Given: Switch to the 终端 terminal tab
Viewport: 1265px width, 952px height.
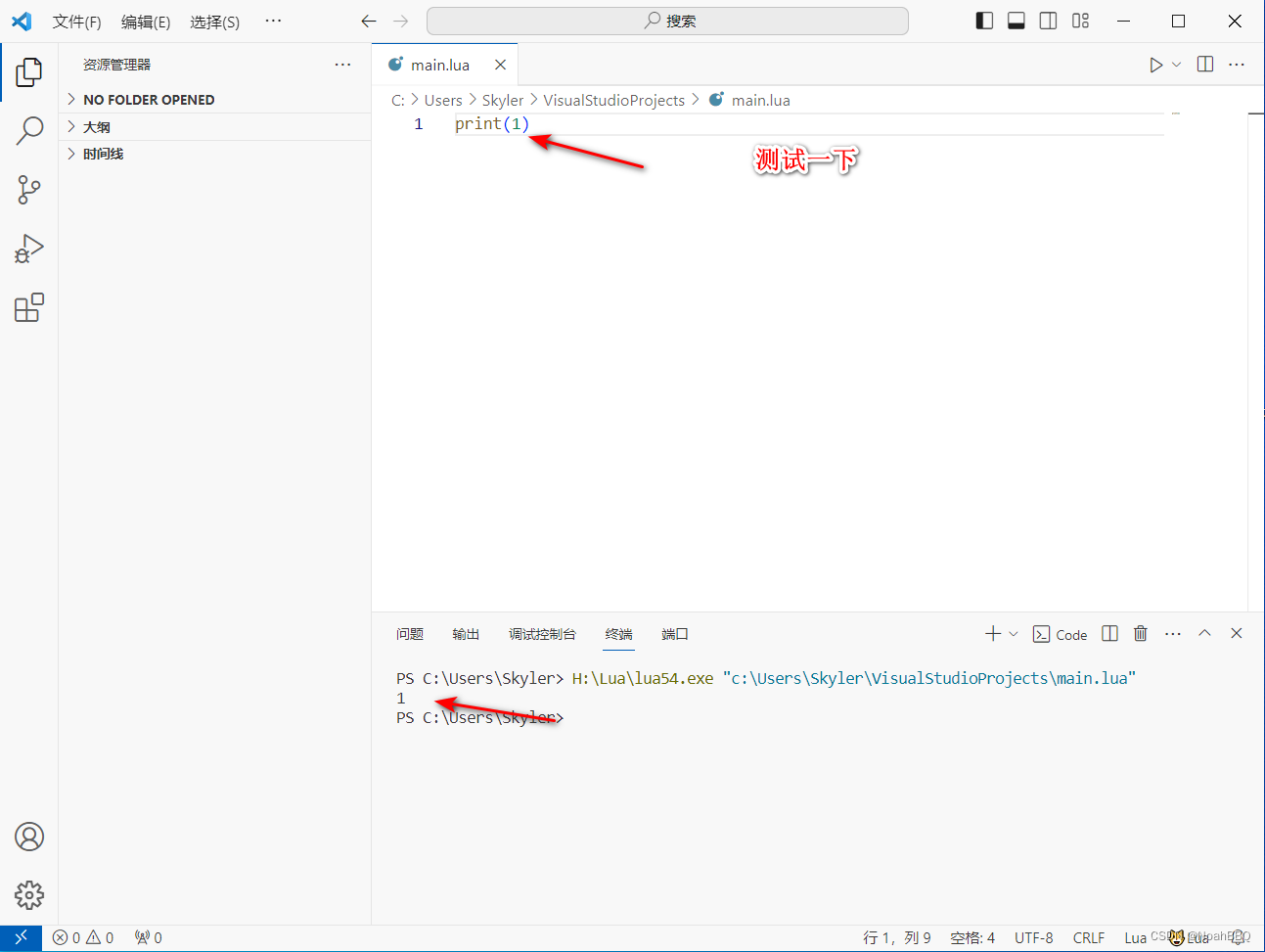Looking at the screenshot, I should tap(618, 634).
